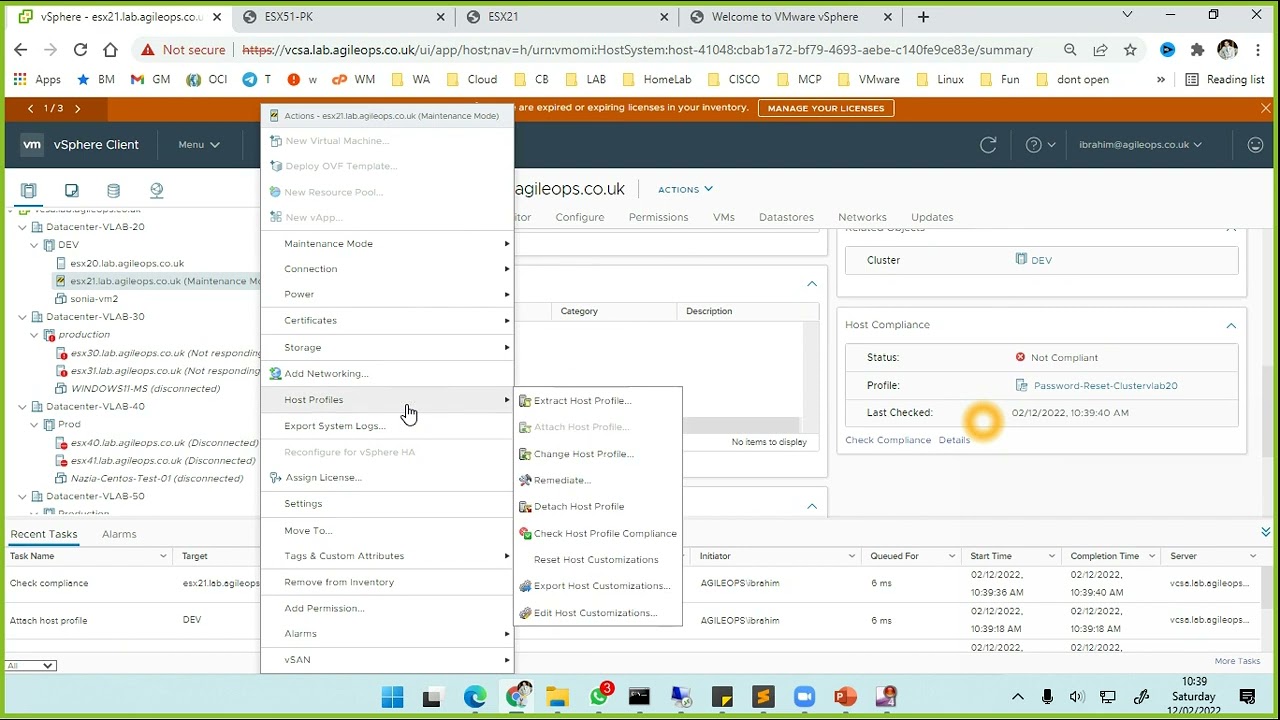Open the Password-Reset-Clustervlab20 profile link
The height and width of the screenshot is (720, 1280).
pyautogui.click(x=1105, y=386)
